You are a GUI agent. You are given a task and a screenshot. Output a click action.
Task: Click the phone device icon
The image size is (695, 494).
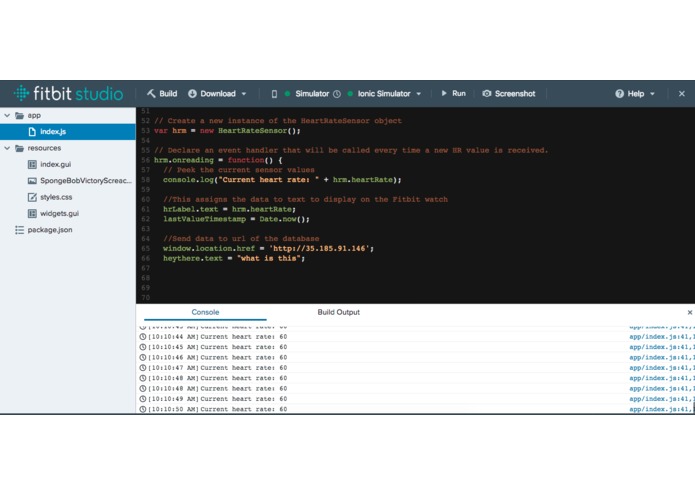(x=274, y=94)
